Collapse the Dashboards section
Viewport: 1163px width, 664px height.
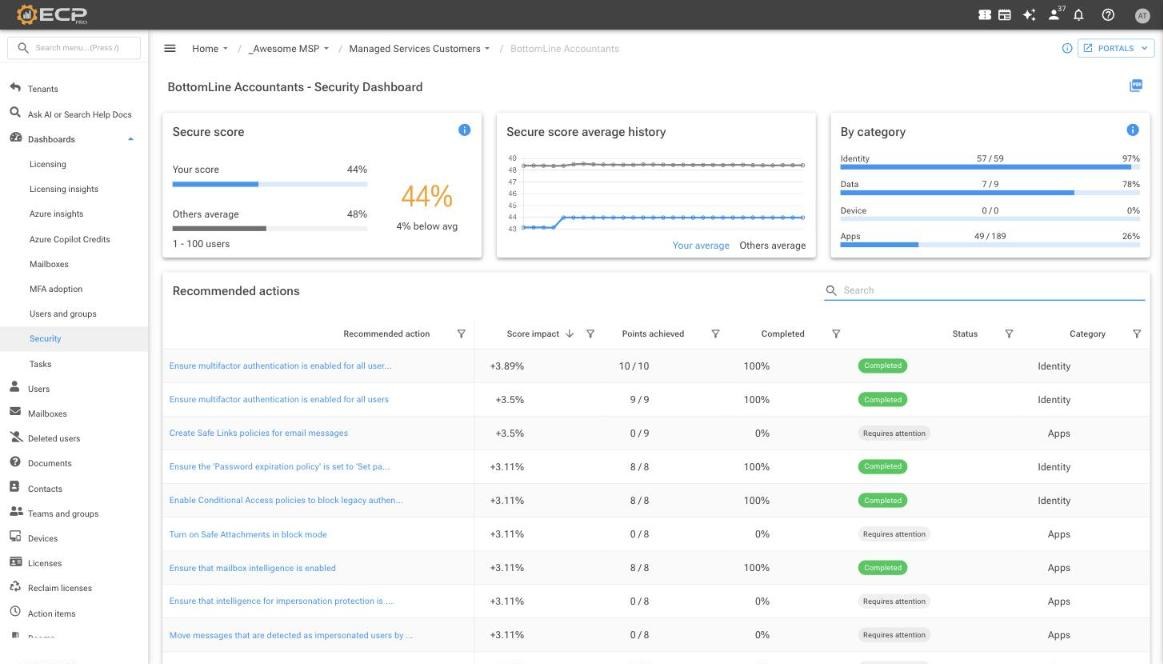131,139
